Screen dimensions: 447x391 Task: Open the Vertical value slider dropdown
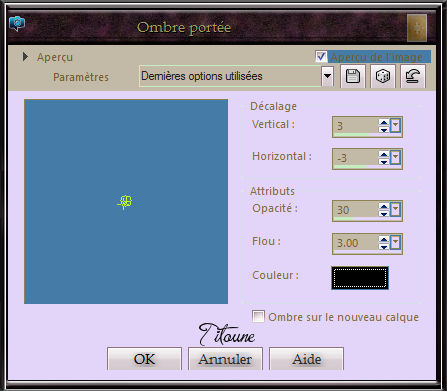[x=395, y=126]
